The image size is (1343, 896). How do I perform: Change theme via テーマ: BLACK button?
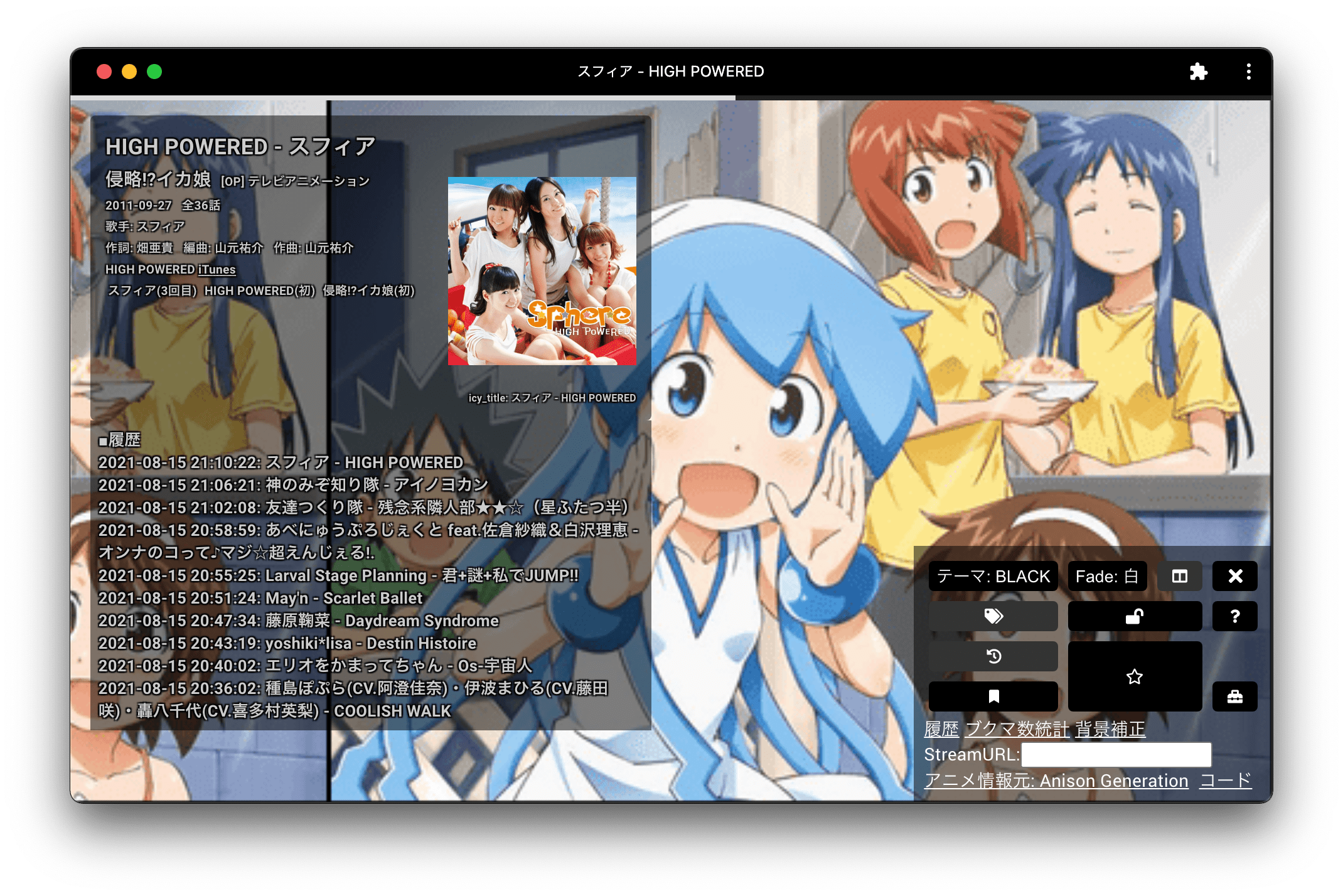tap(993, 576)
